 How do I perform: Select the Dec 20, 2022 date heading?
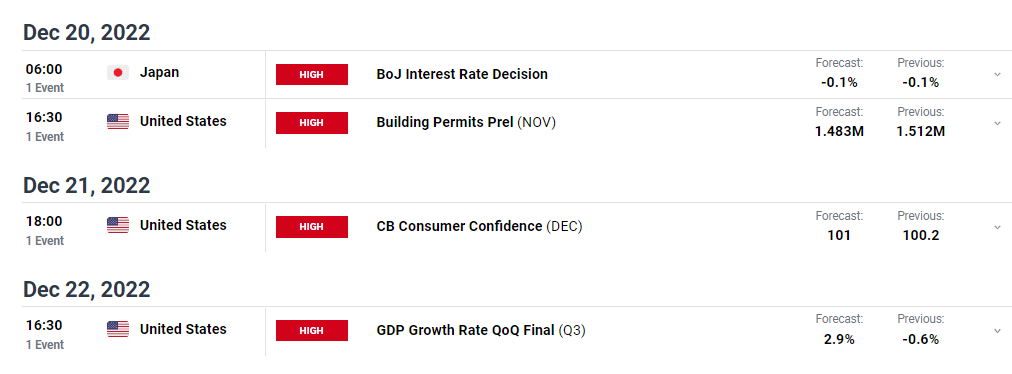(x=86, y=32)
